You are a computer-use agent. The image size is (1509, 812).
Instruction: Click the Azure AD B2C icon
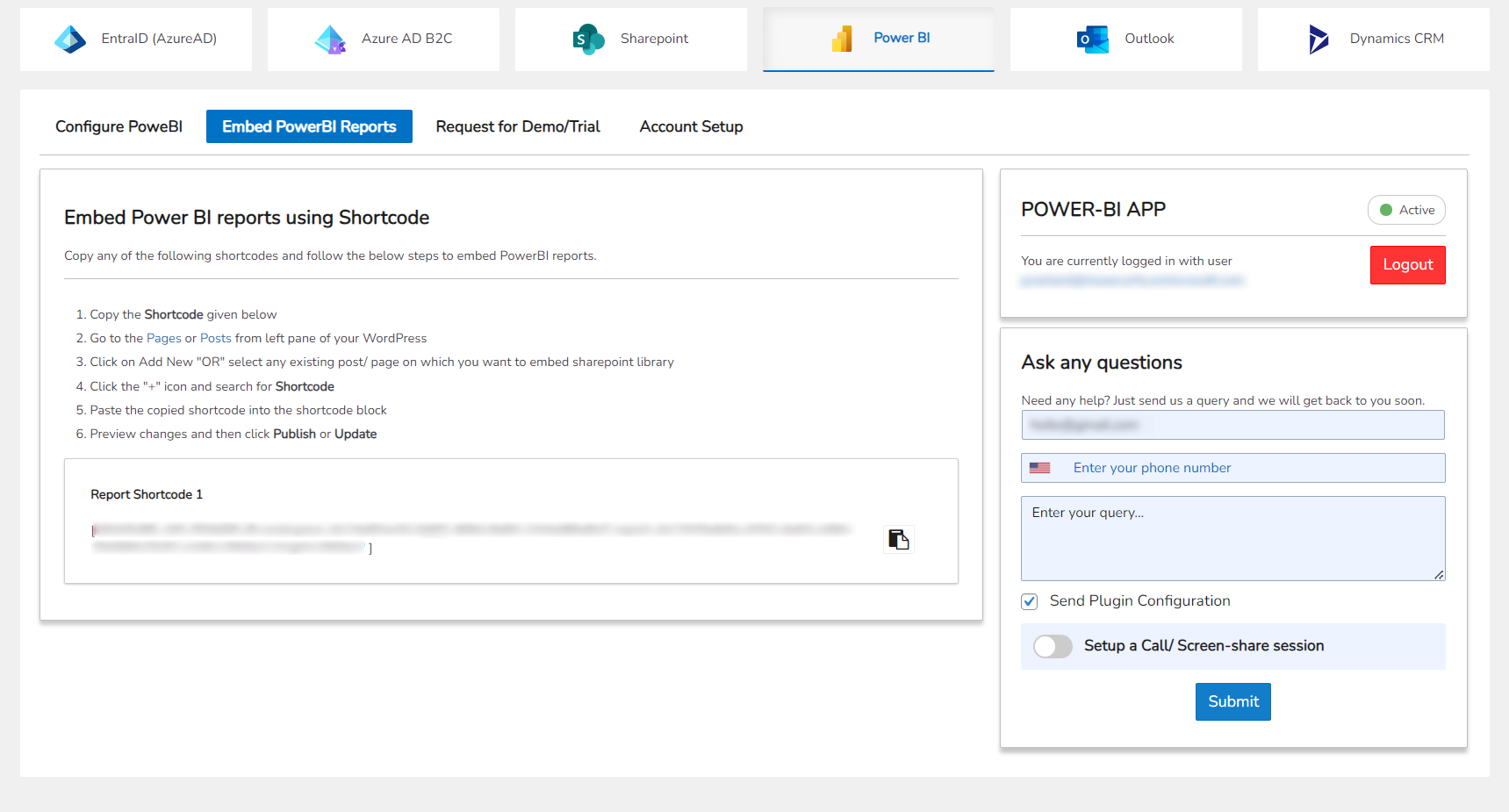[x=330, y=40]
